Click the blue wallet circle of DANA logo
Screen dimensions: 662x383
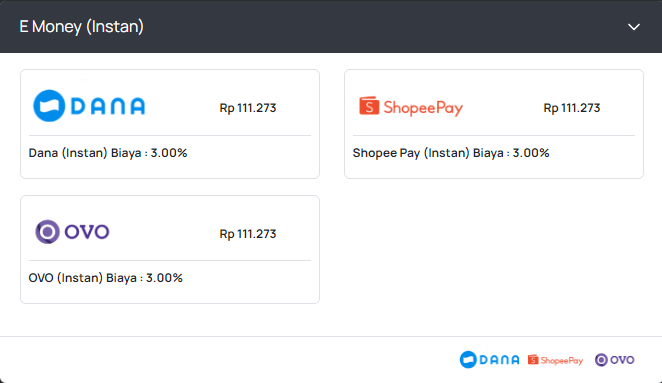49,106
